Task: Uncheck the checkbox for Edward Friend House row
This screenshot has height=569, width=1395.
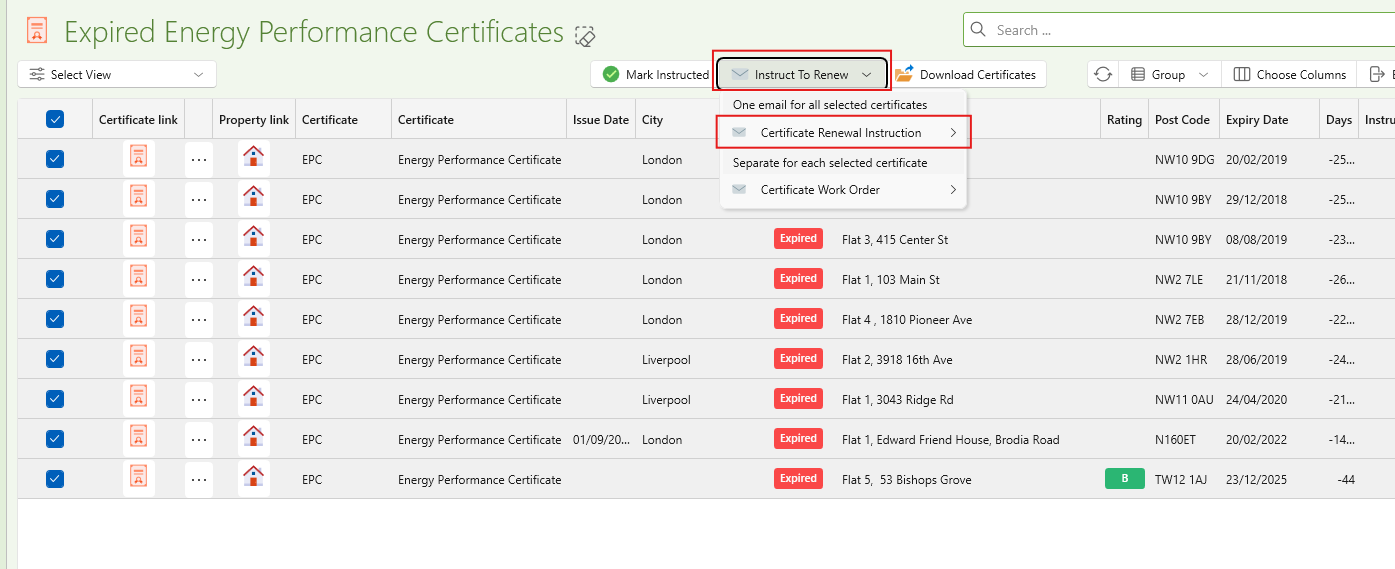Action: click(x=55, y=439)
